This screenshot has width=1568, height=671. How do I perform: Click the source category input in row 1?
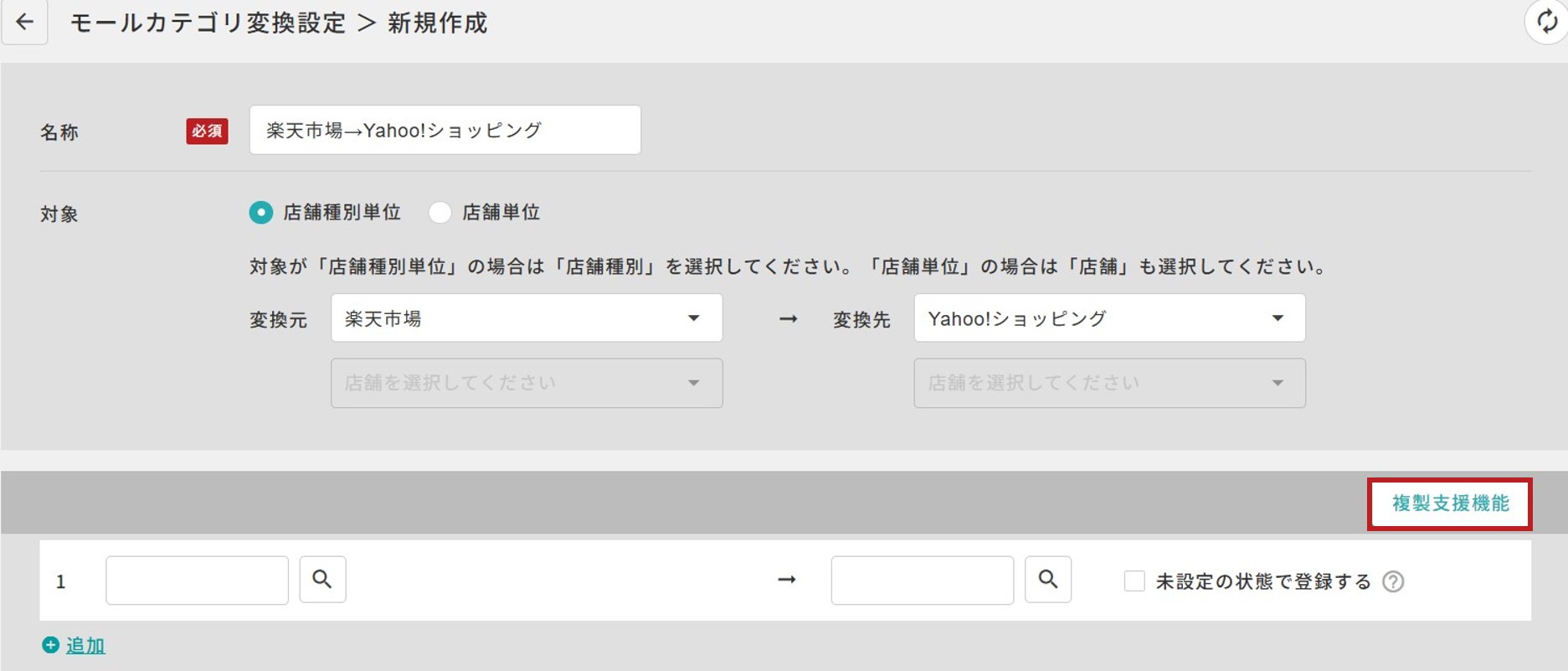197,580
